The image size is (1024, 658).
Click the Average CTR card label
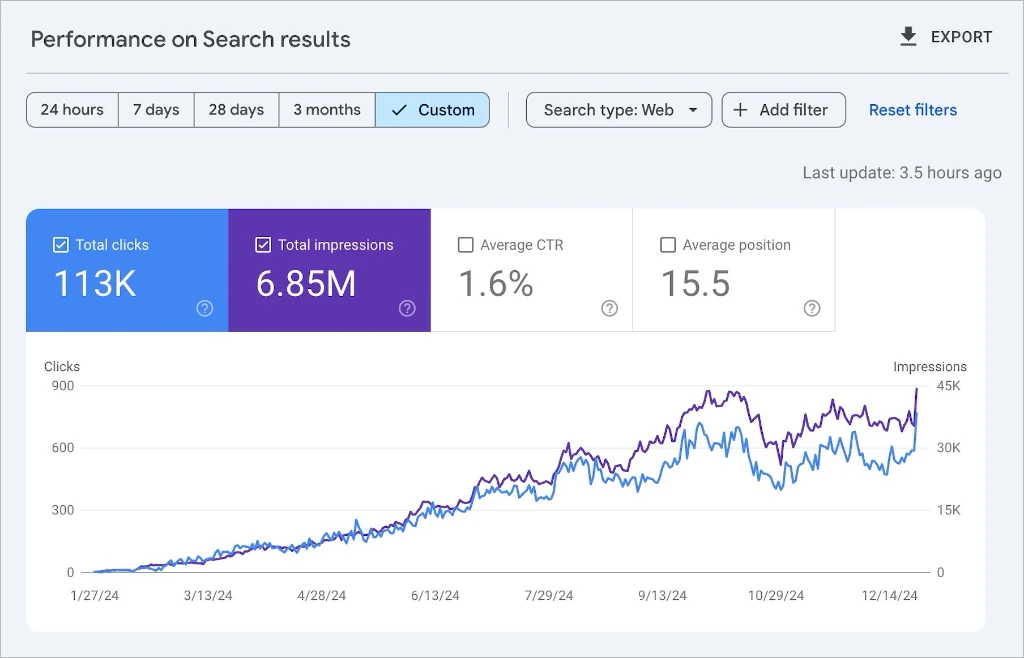pos(522,245)
